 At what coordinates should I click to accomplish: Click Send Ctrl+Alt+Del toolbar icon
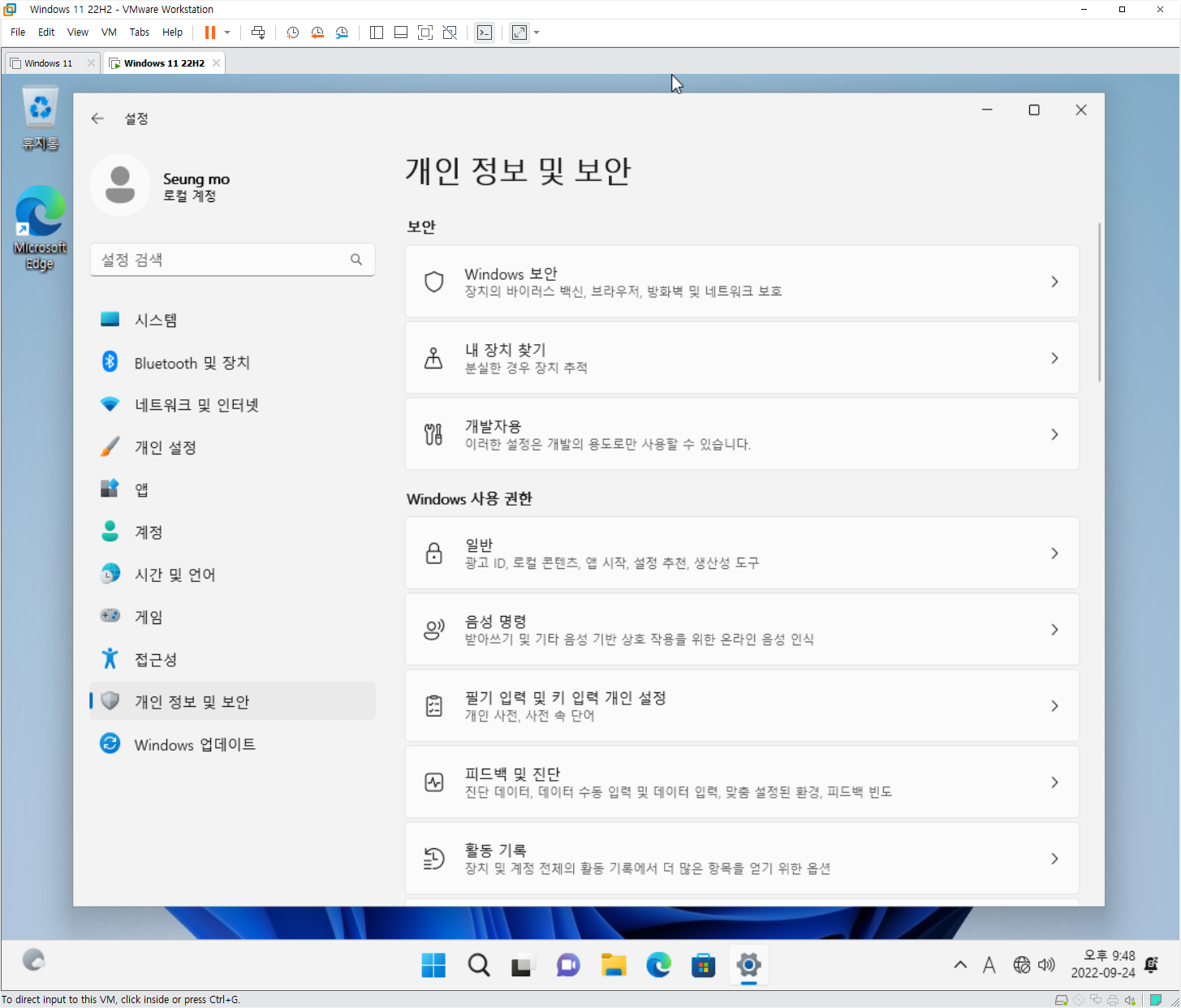click(258, 32)
